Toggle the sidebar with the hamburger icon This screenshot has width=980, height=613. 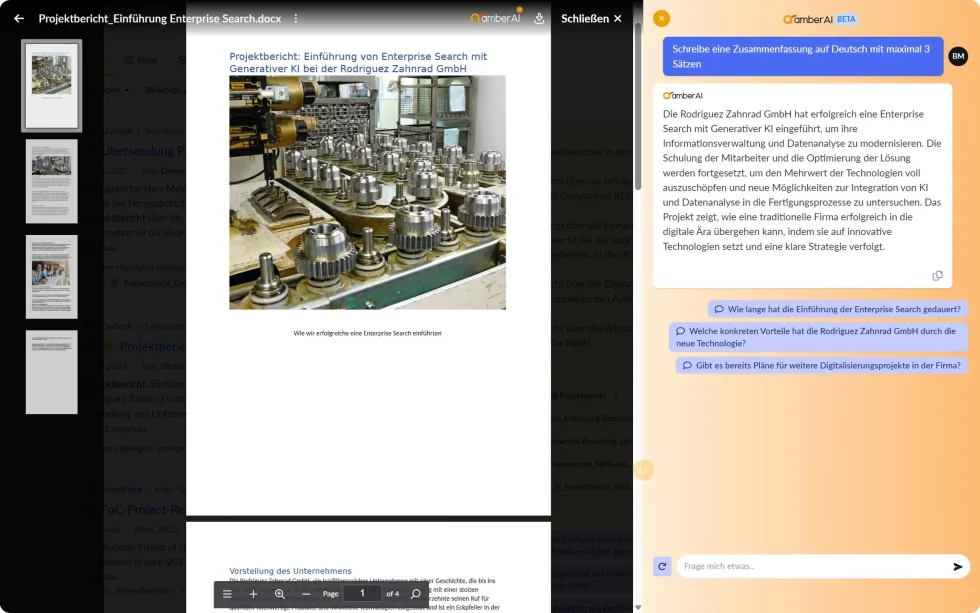click(227, 594)
